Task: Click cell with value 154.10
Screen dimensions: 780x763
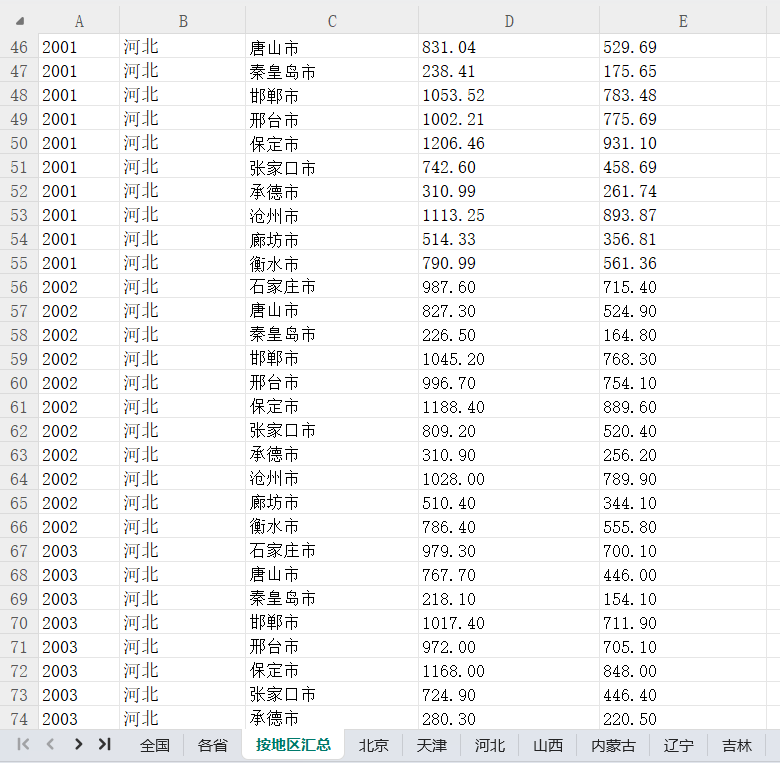Action: click(683, 598)
